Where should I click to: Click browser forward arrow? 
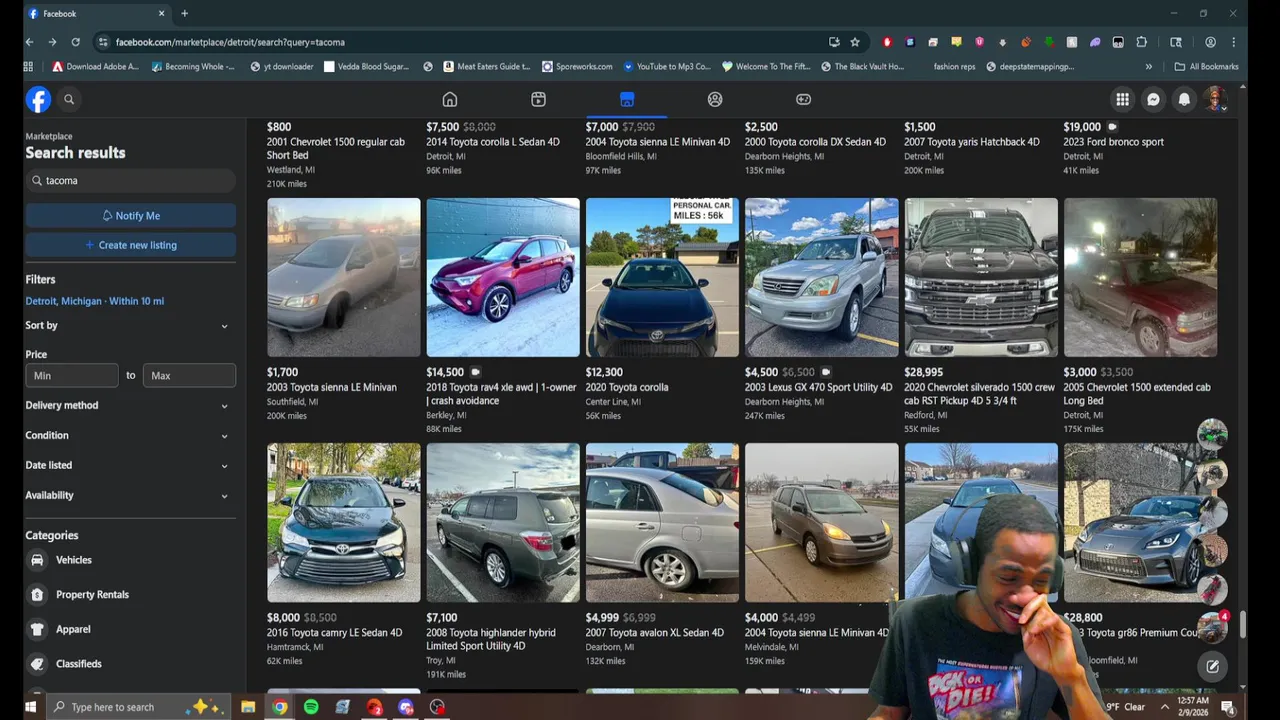pos(52,42)
